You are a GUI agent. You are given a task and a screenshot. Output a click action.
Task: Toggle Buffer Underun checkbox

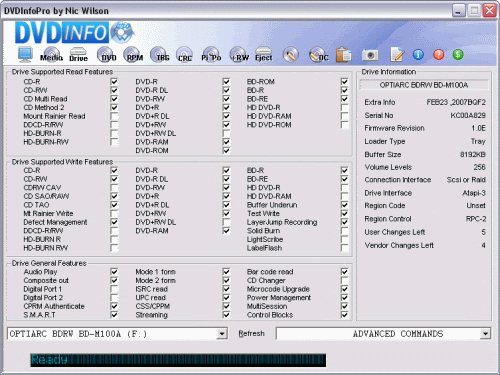(344, 205)
